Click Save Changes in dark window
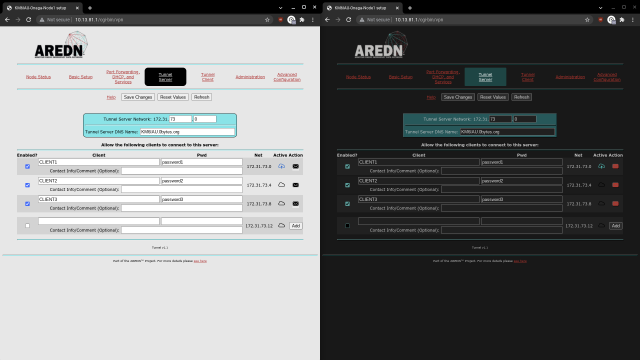640x360 pixels. point(458,97)
